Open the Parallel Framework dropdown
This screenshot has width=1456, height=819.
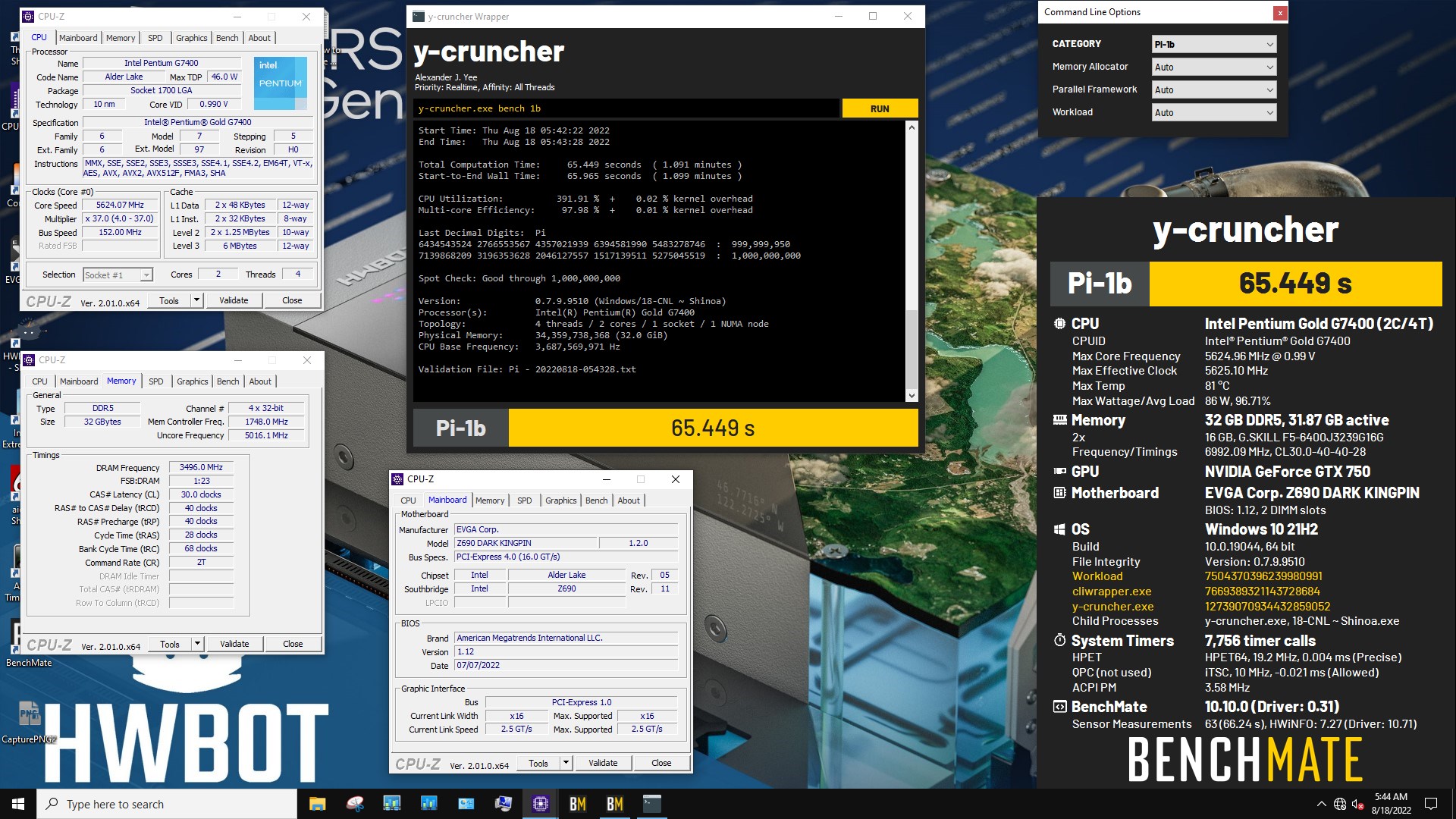click(x=1213, y=90)
